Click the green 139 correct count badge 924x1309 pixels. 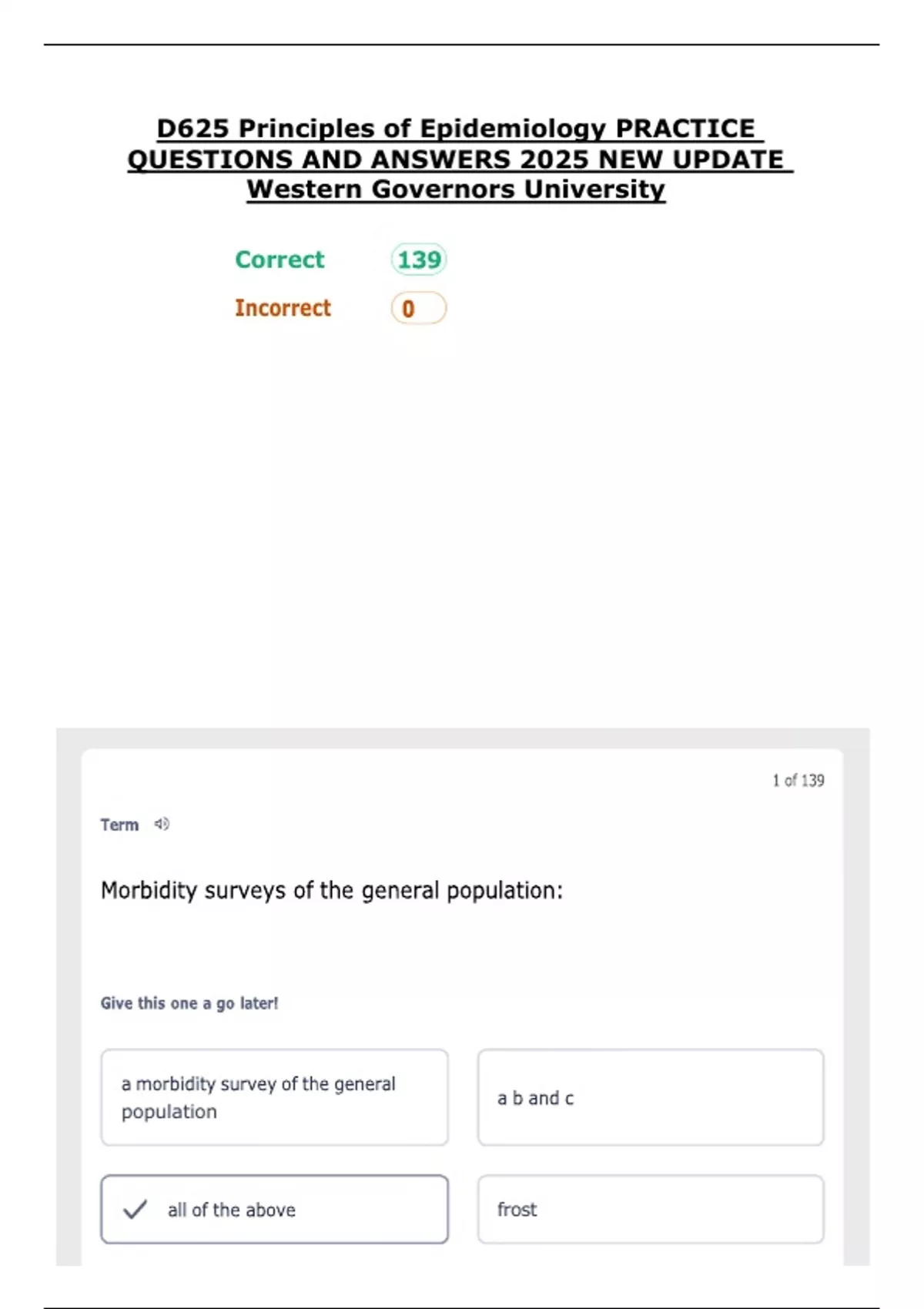pos(419,259)
